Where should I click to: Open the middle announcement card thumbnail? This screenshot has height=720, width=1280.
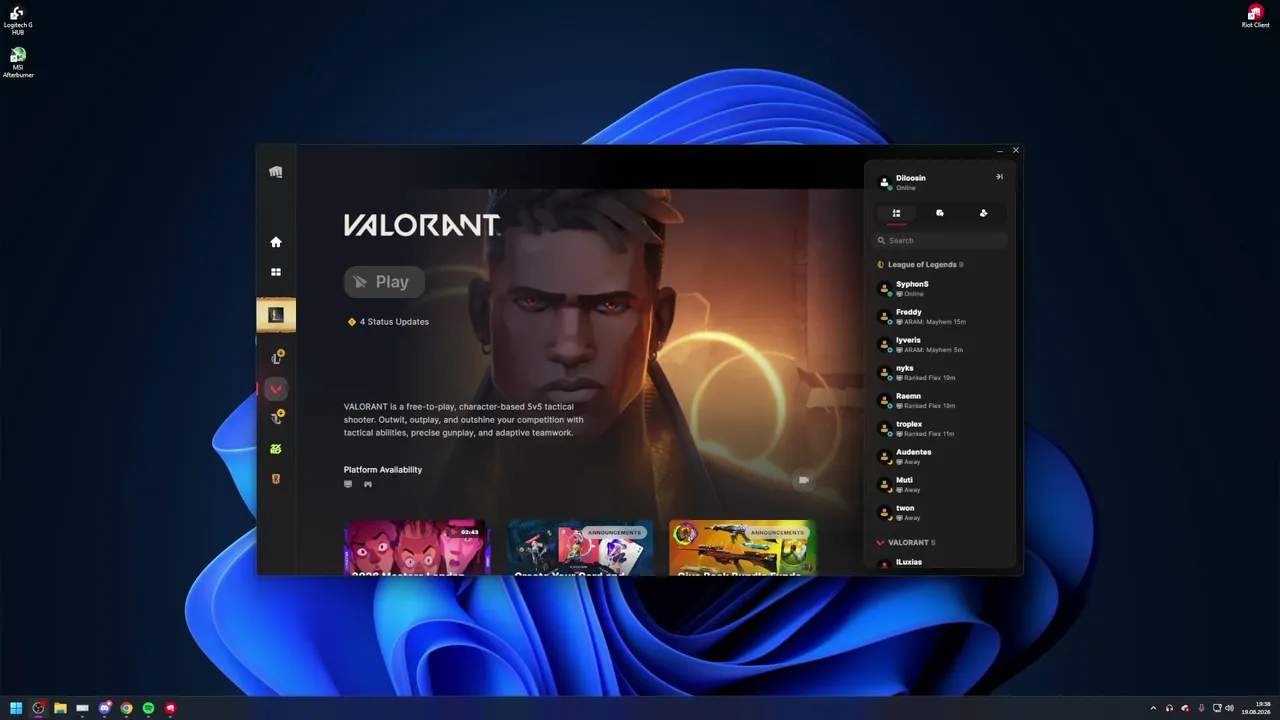tap(580, 548)
